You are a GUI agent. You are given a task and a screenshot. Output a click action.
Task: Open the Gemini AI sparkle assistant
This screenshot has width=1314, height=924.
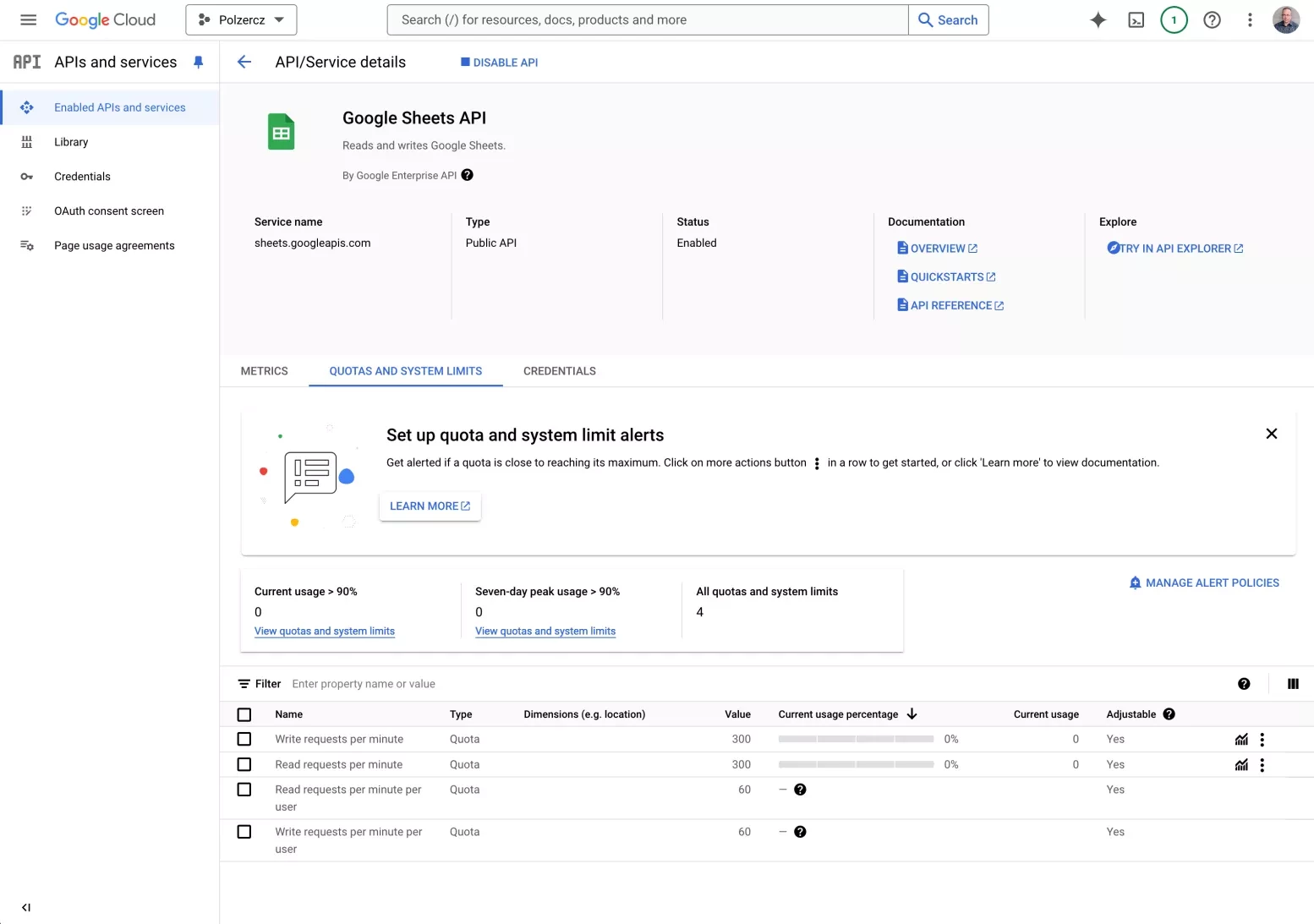coord(1098,19)
